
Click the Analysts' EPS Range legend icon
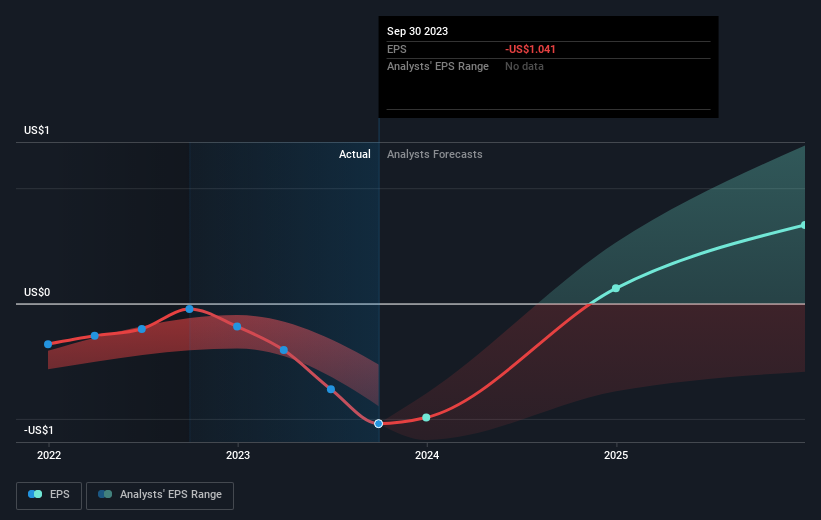(105, 494)
